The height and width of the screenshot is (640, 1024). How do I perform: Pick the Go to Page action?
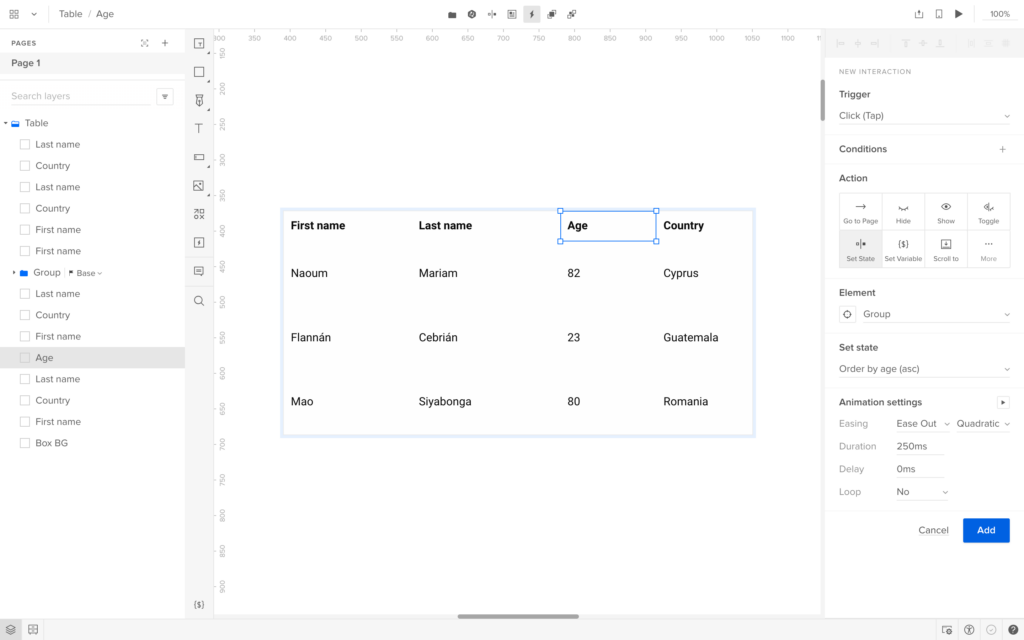click(860, 211)
